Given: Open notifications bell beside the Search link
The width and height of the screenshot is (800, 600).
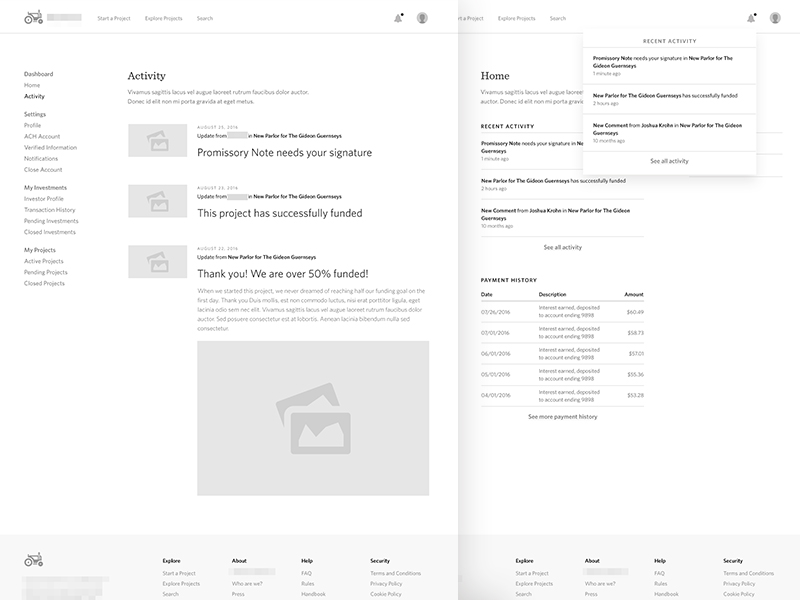Looking at the screenshot, I should (x=398, y=18).
